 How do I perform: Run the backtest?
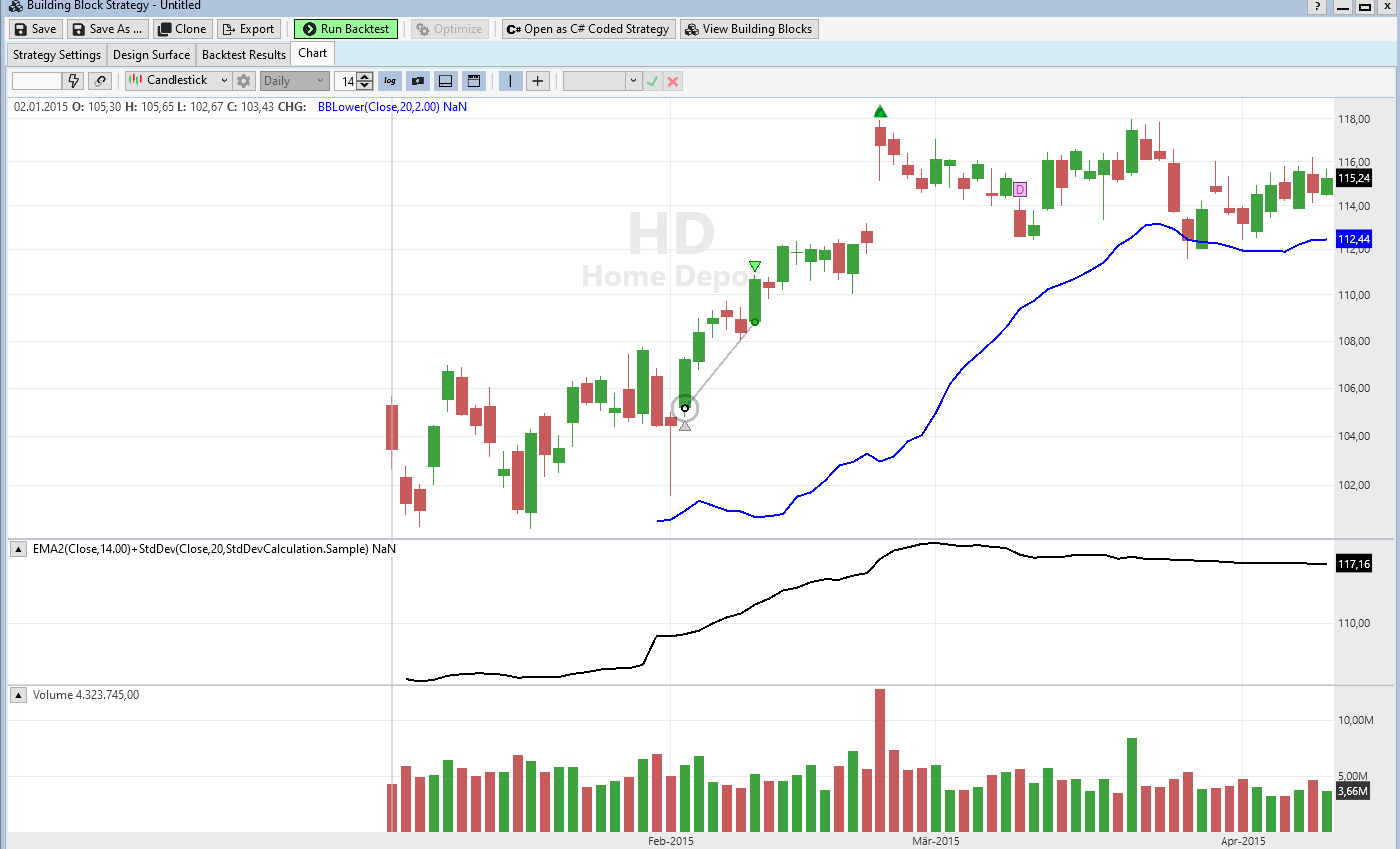[x=346, y=29]
